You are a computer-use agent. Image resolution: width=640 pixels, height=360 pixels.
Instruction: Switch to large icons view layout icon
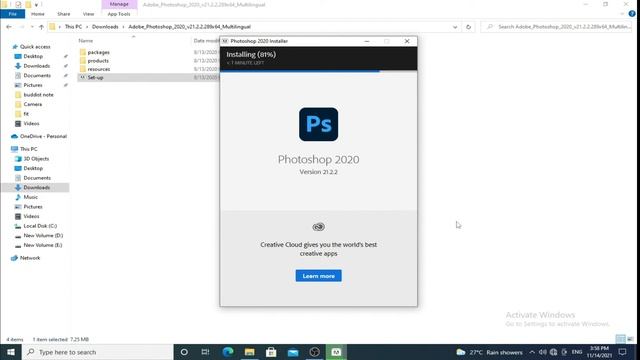(x=630, y=339)
